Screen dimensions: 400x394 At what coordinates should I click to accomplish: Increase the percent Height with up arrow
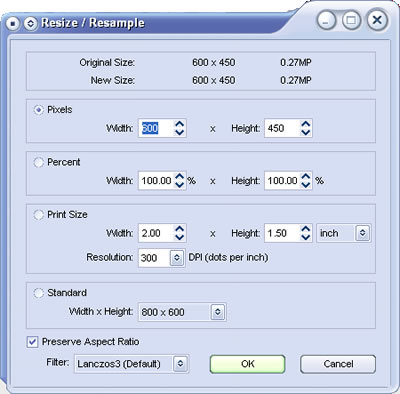click(306, 176)
